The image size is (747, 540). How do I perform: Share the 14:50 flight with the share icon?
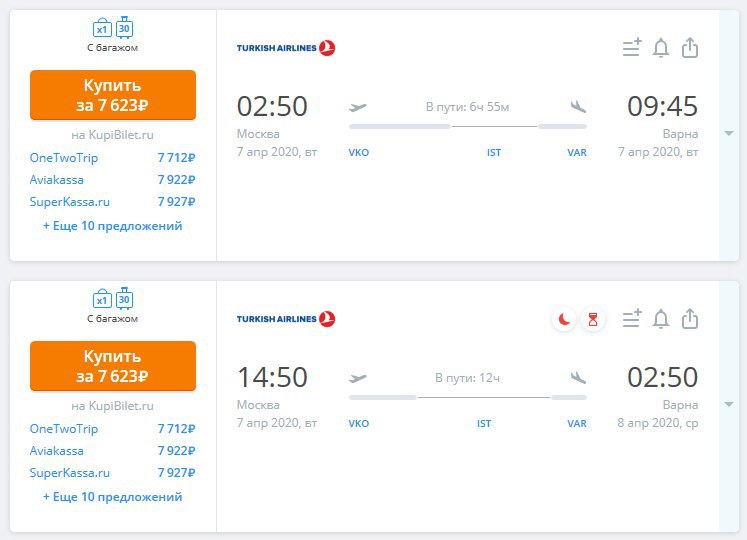point(689,319)
